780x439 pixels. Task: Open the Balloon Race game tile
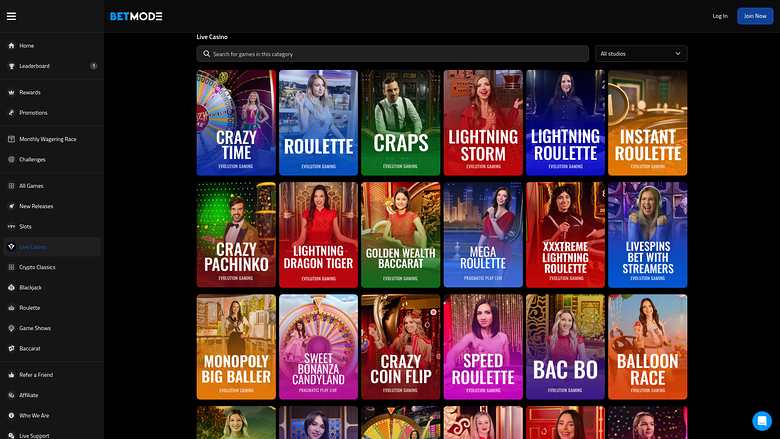[647, 346]
